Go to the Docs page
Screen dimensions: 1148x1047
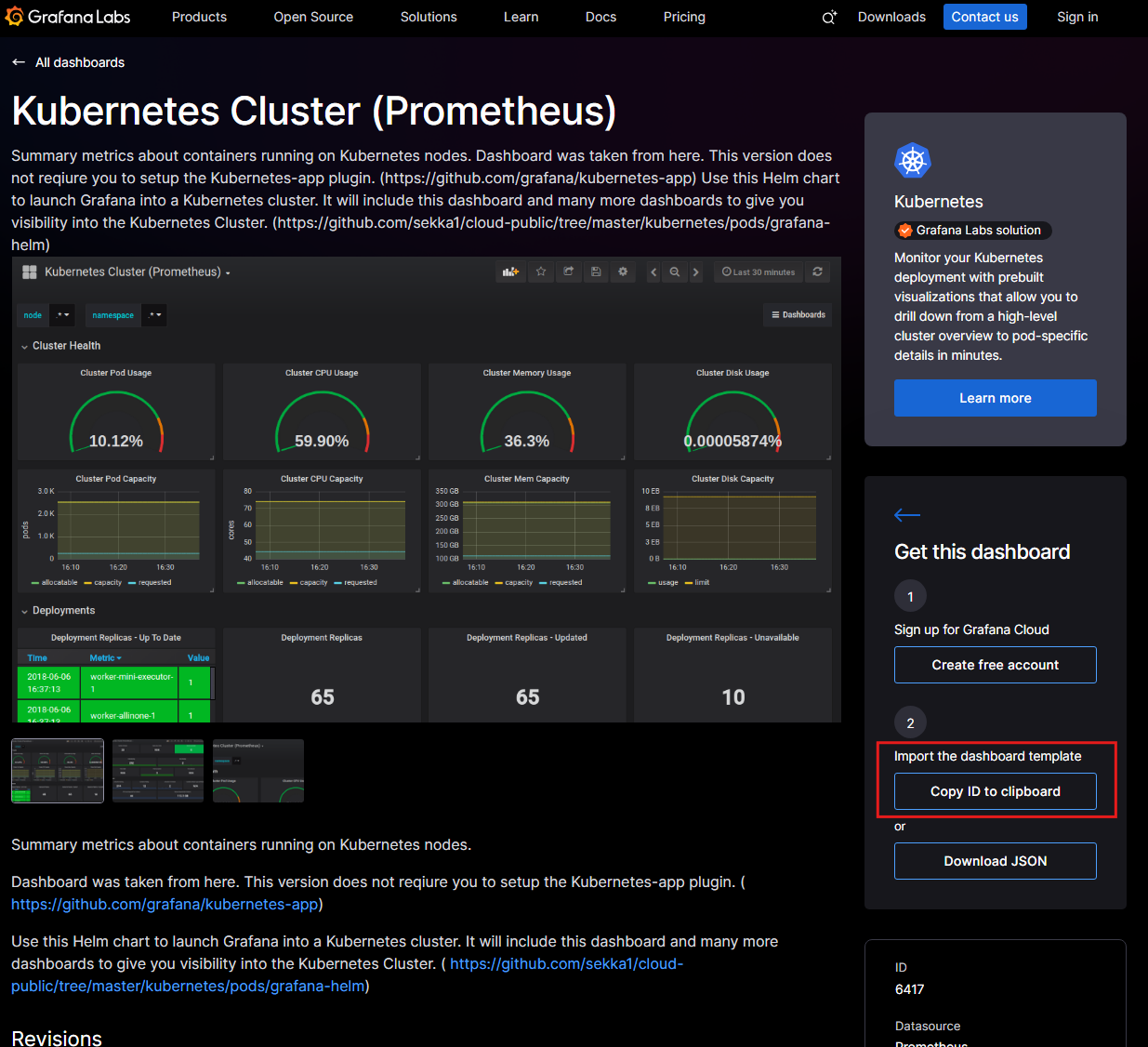coord(600,17)
